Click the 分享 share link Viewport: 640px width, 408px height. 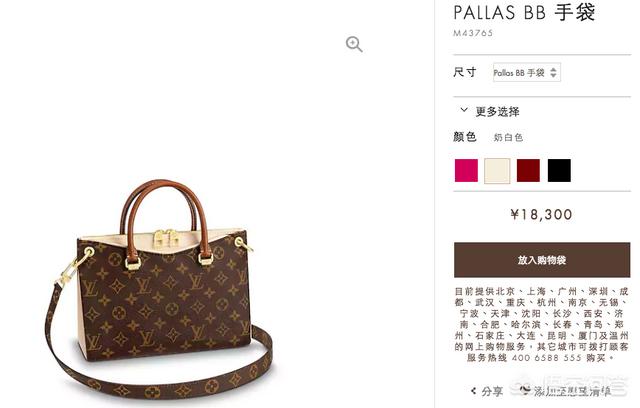(x=492, y=391)
